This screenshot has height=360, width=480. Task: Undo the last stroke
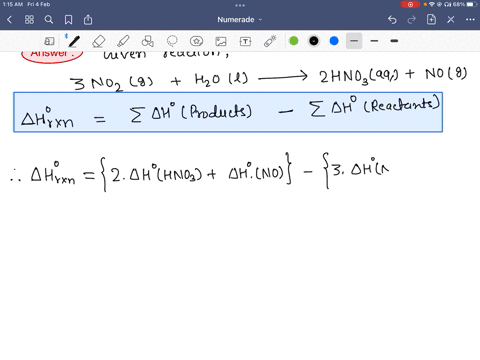392,20
